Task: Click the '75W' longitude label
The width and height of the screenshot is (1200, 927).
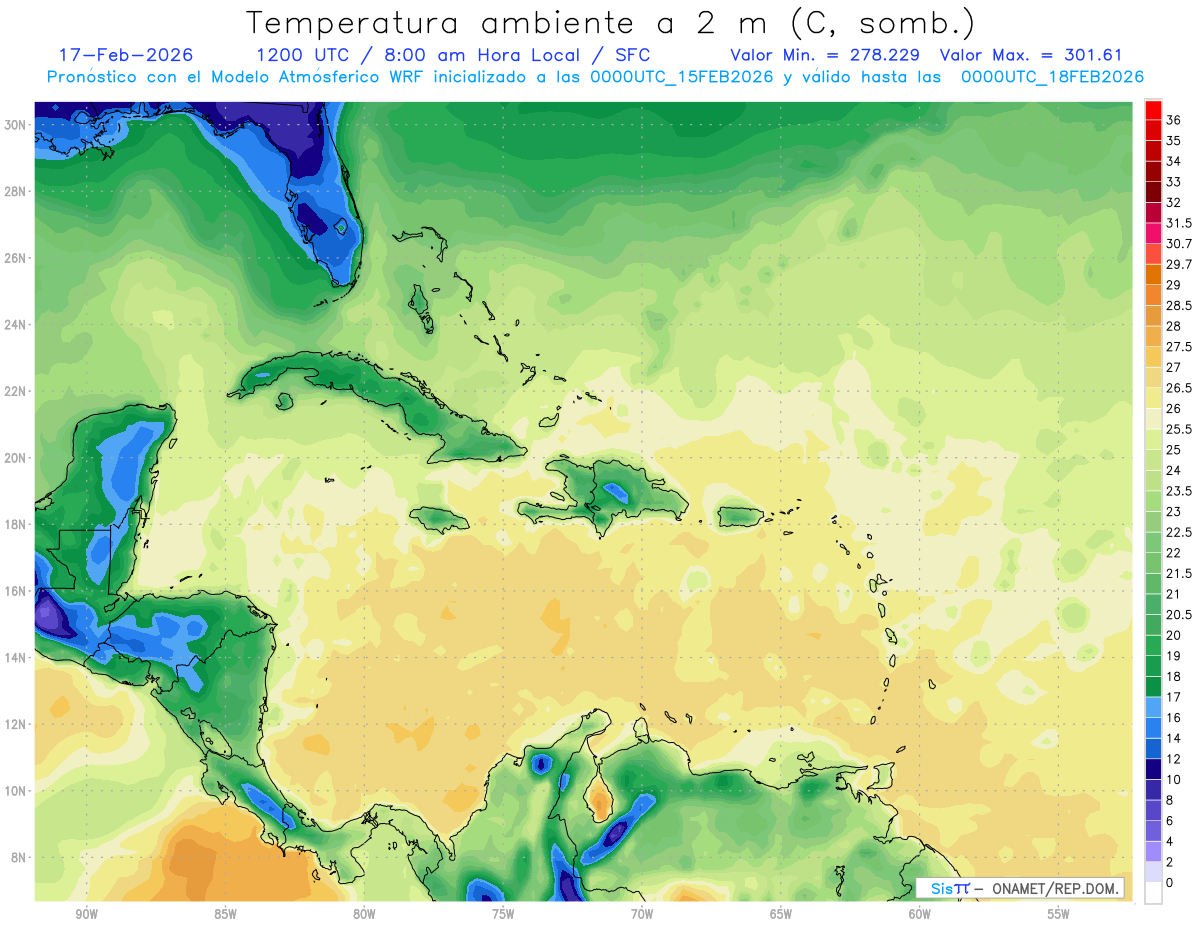Action: (x=503, y=914)
